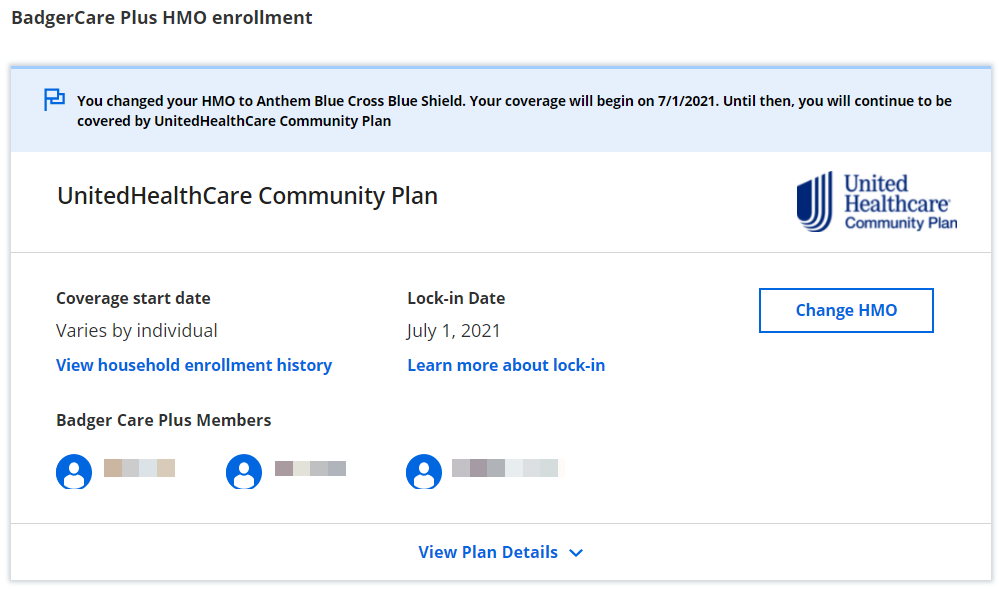Click the flag icon in the notification banner

pyautogui.click(x=54, y=99)
